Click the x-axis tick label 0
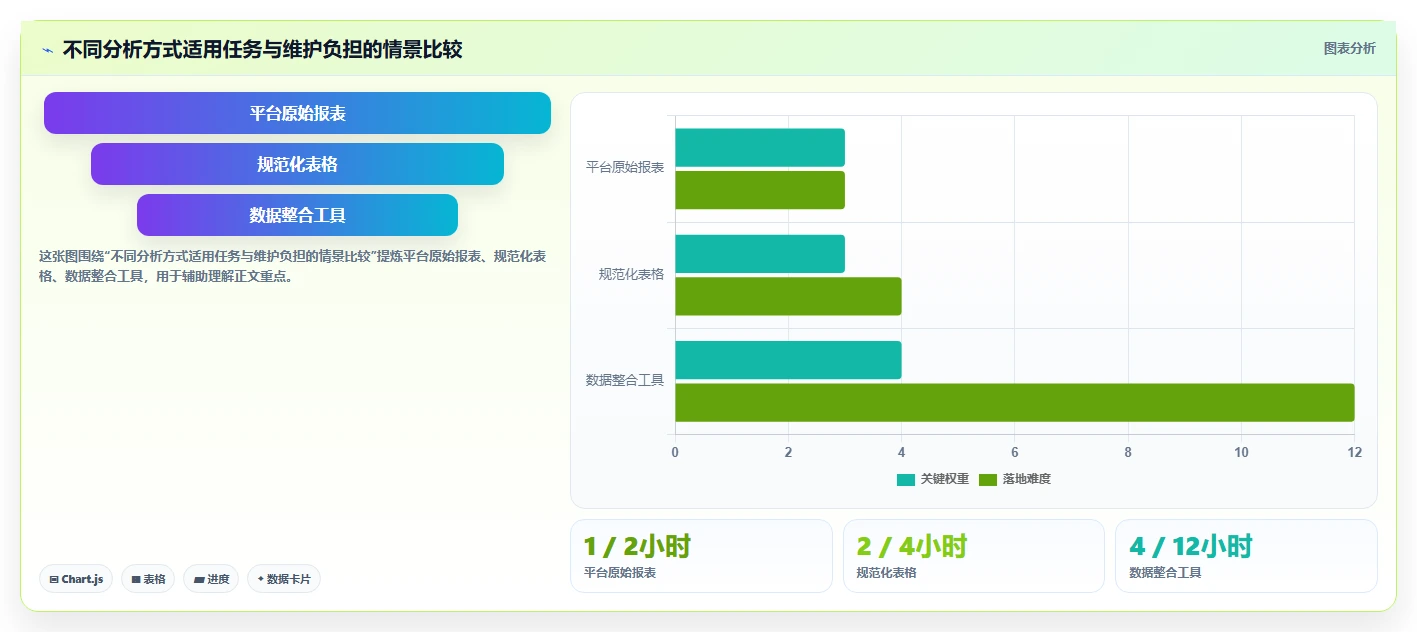Screen dimensions: 1417x632 pos(675,452)
